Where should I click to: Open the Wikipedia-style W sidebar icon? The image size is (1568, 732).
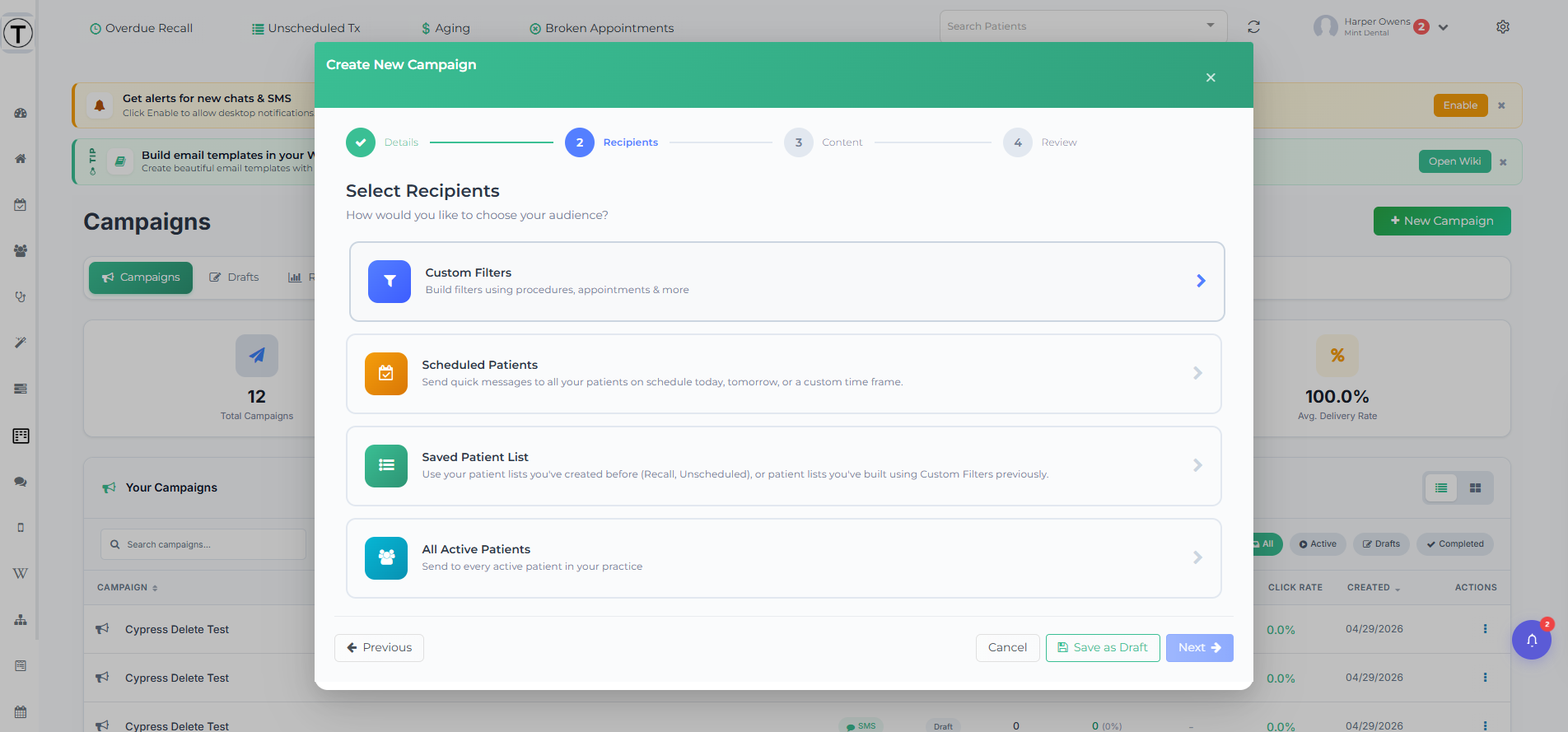(x=21, y=573)
